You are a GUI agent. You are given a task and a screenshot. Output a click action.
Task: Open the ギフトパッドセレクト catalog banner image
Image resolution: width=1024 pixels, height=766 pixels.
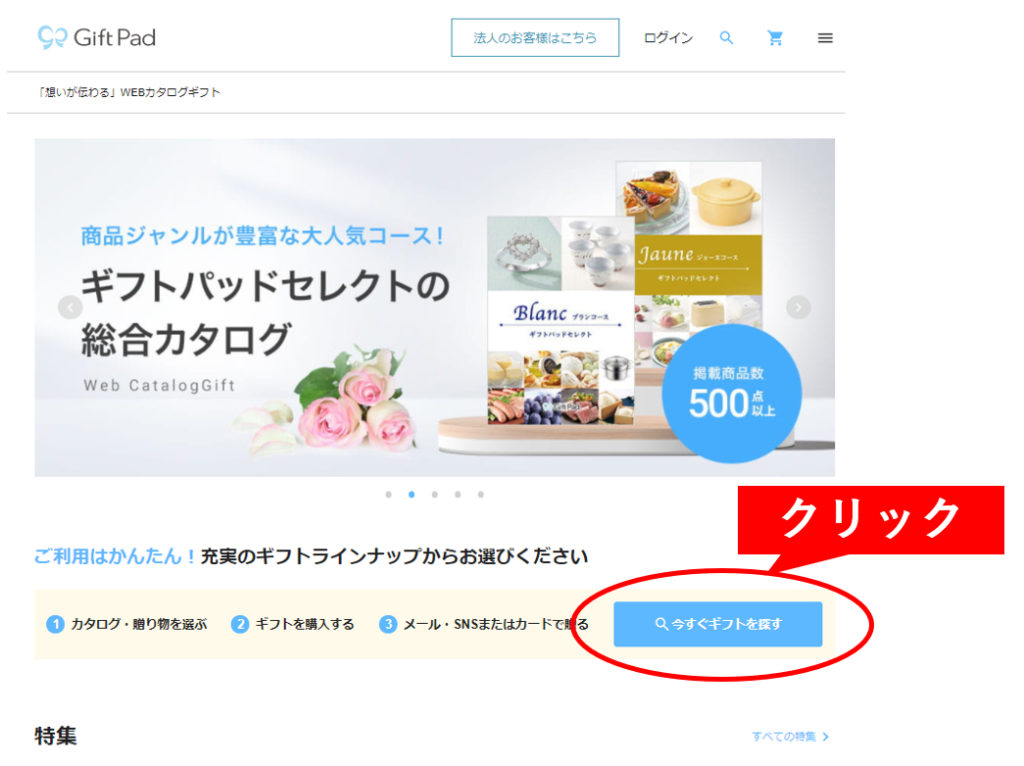[x=434, y=307]
